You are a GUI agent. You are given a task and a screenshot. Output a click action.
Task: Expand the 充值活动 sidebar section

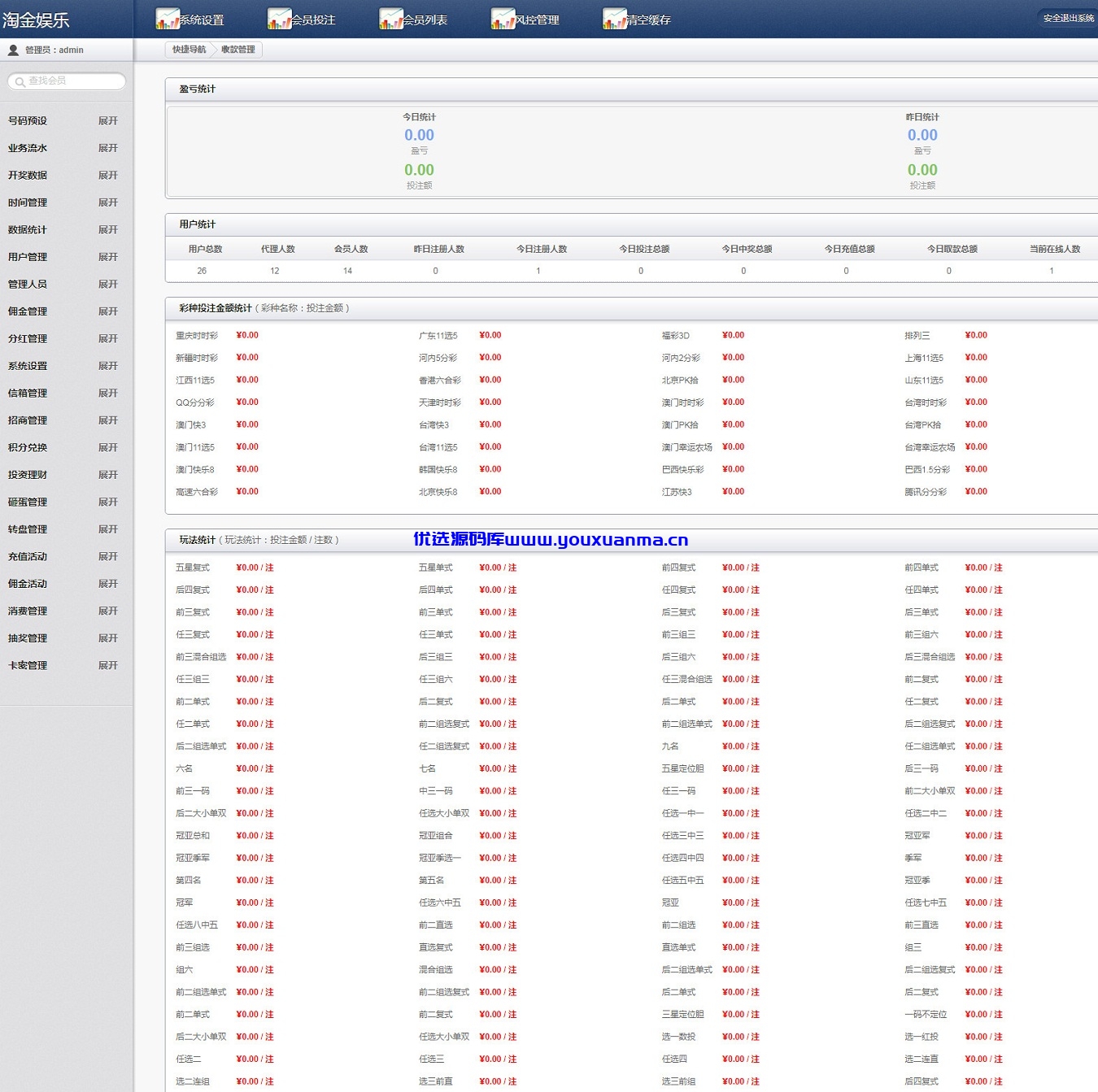click(x=108, y=557)
